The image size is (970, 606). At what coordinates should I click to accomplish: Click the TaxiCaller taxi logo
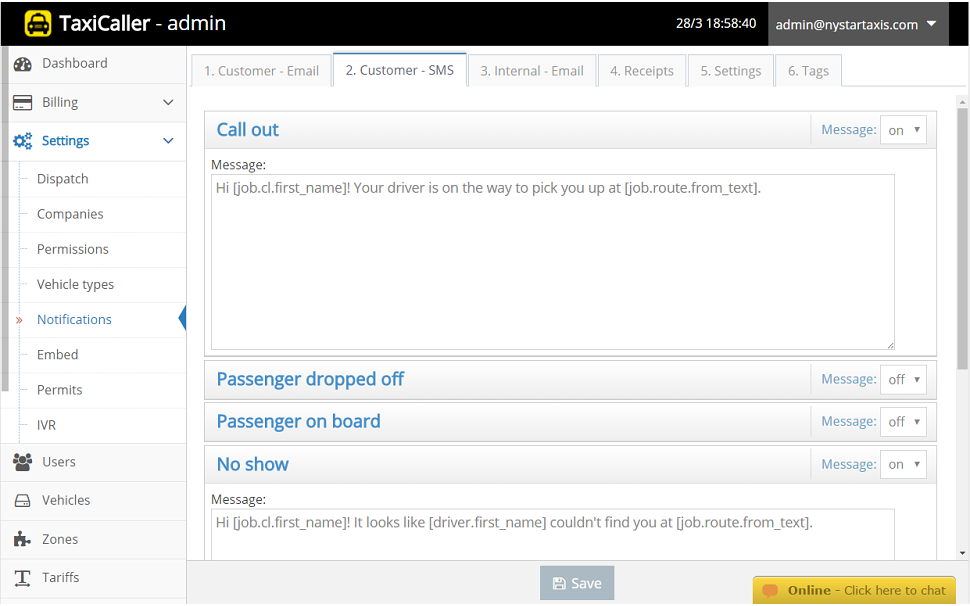click(40, 22)
